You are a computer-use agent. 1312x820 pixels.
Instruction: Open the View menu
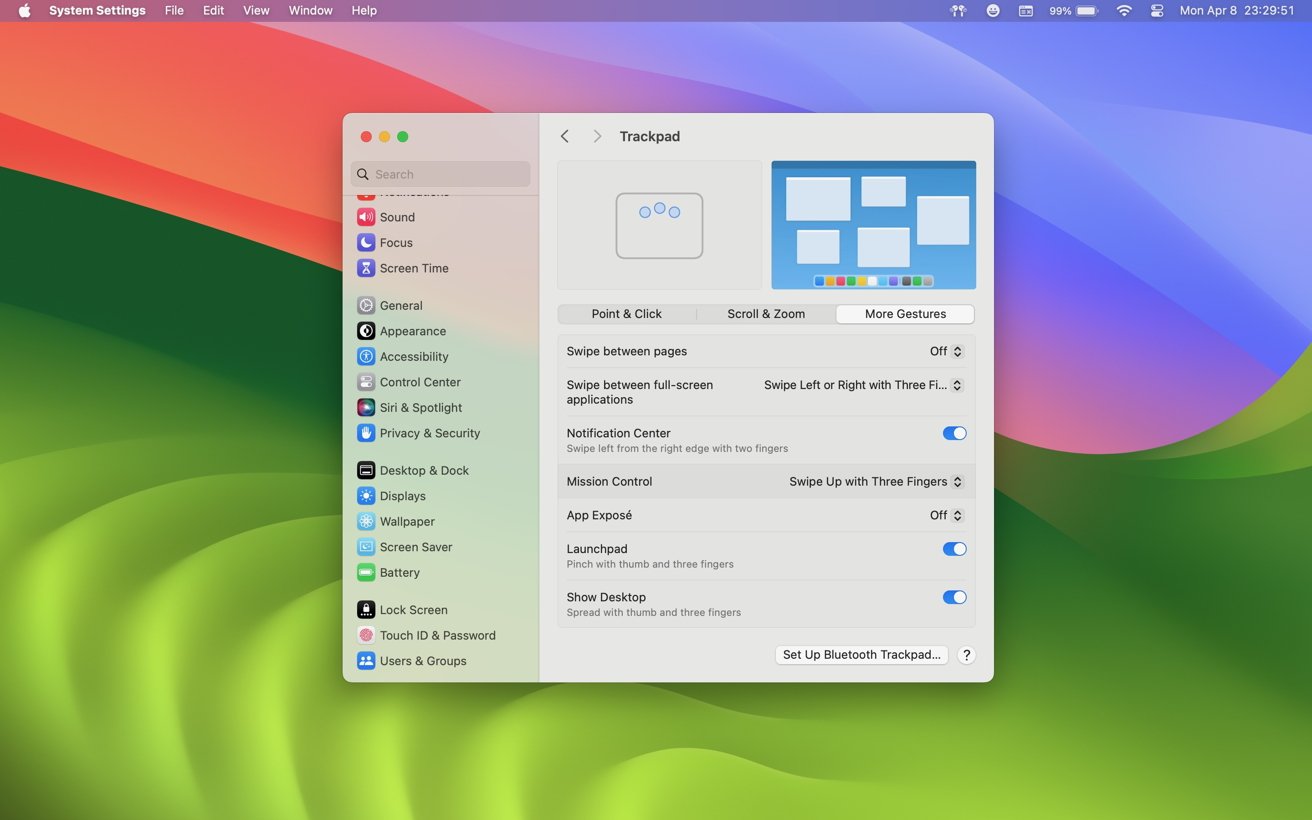tap(256, 10)
